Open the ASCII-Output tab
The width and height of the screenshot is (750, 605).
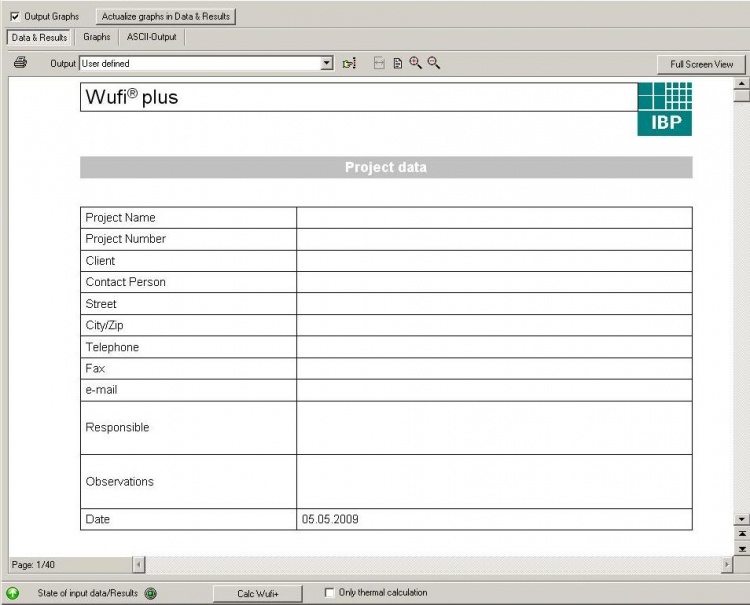point(152,37)
